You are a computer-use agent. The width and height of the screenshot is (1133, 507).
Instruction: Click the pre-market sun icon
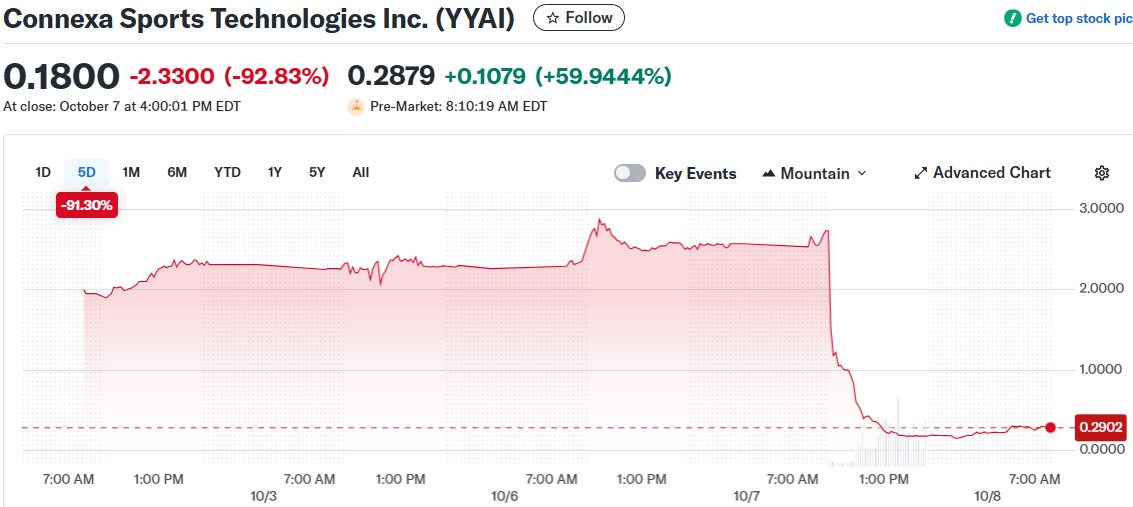[356, 106]
